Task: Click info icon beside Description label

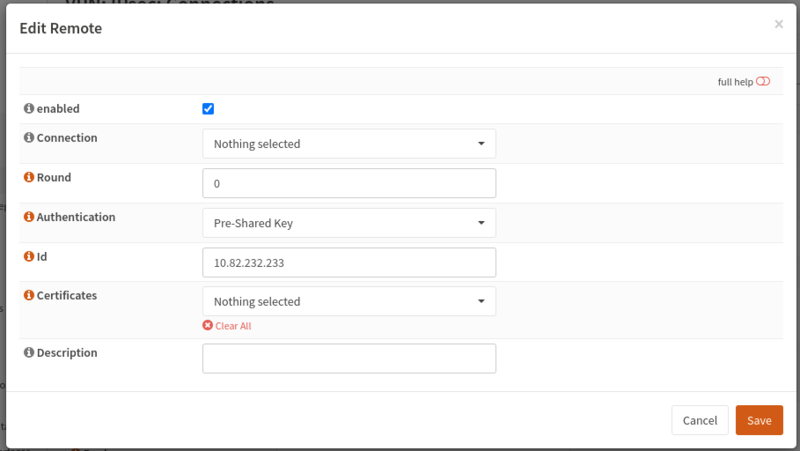Action: coord(29,353)
